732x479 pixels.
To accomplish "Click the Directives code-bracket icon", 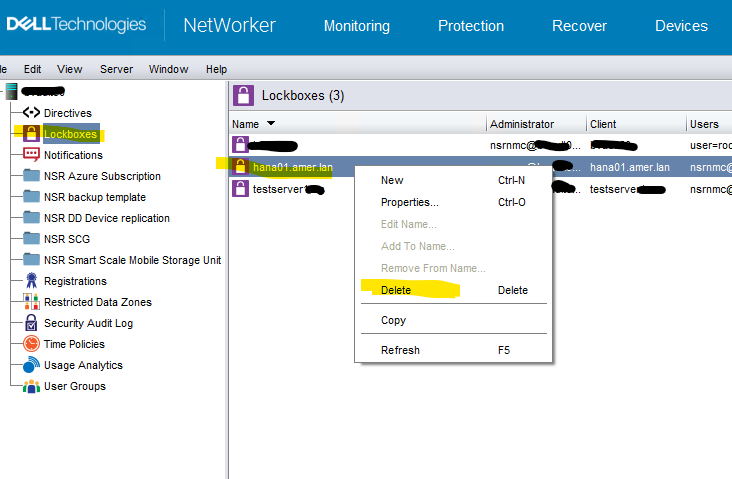I will click(x=31, y=113).
